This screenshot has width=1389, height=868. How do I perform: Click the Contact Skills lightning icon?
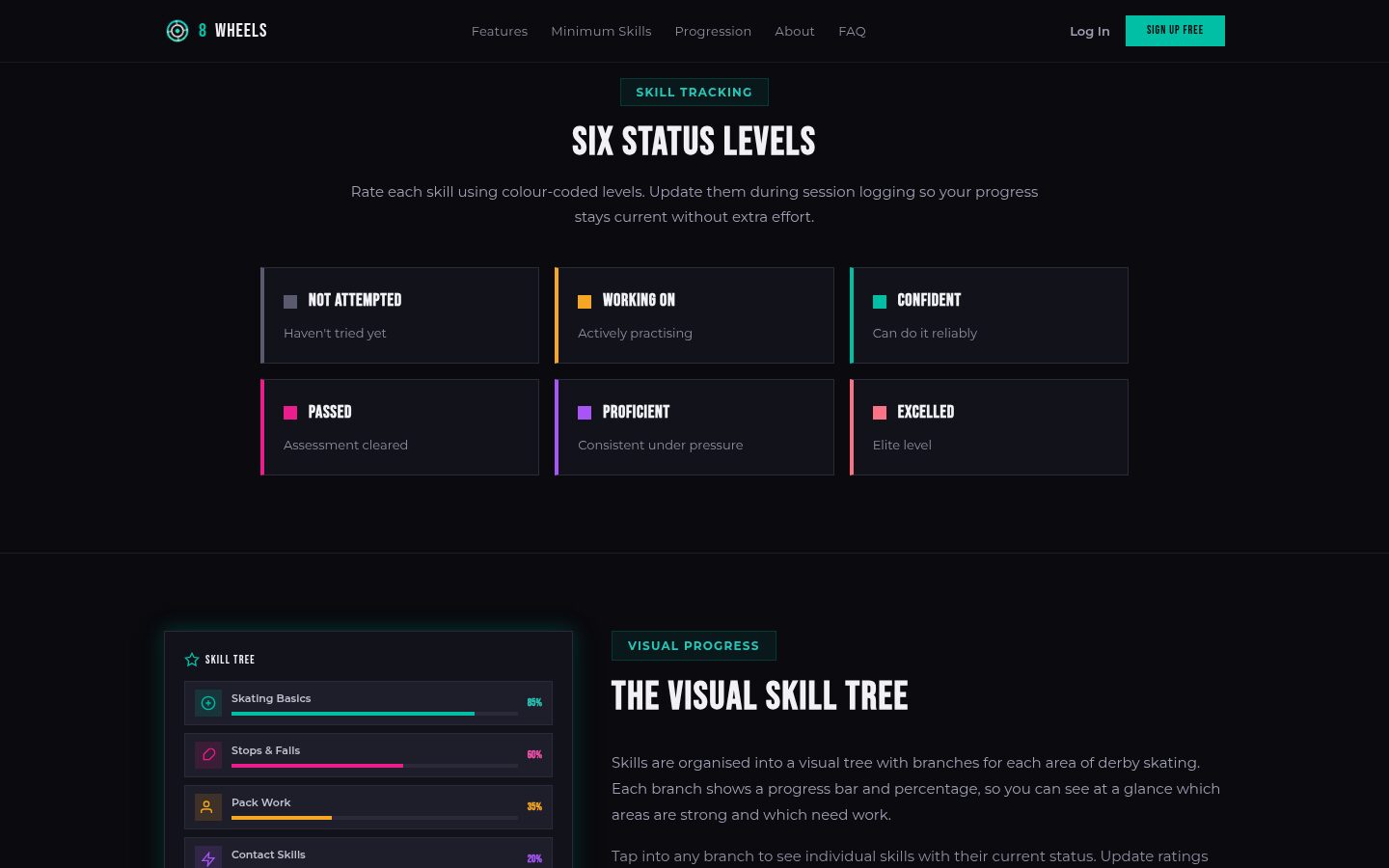coord(208,857)
